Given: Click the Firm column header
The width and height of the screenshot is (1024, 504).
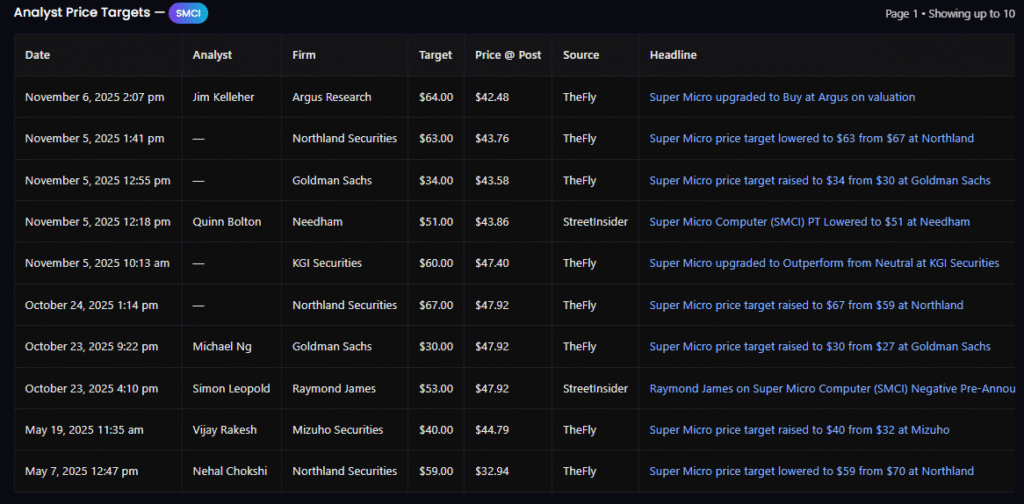Looking at the screenshot, I should pos(304,55).
